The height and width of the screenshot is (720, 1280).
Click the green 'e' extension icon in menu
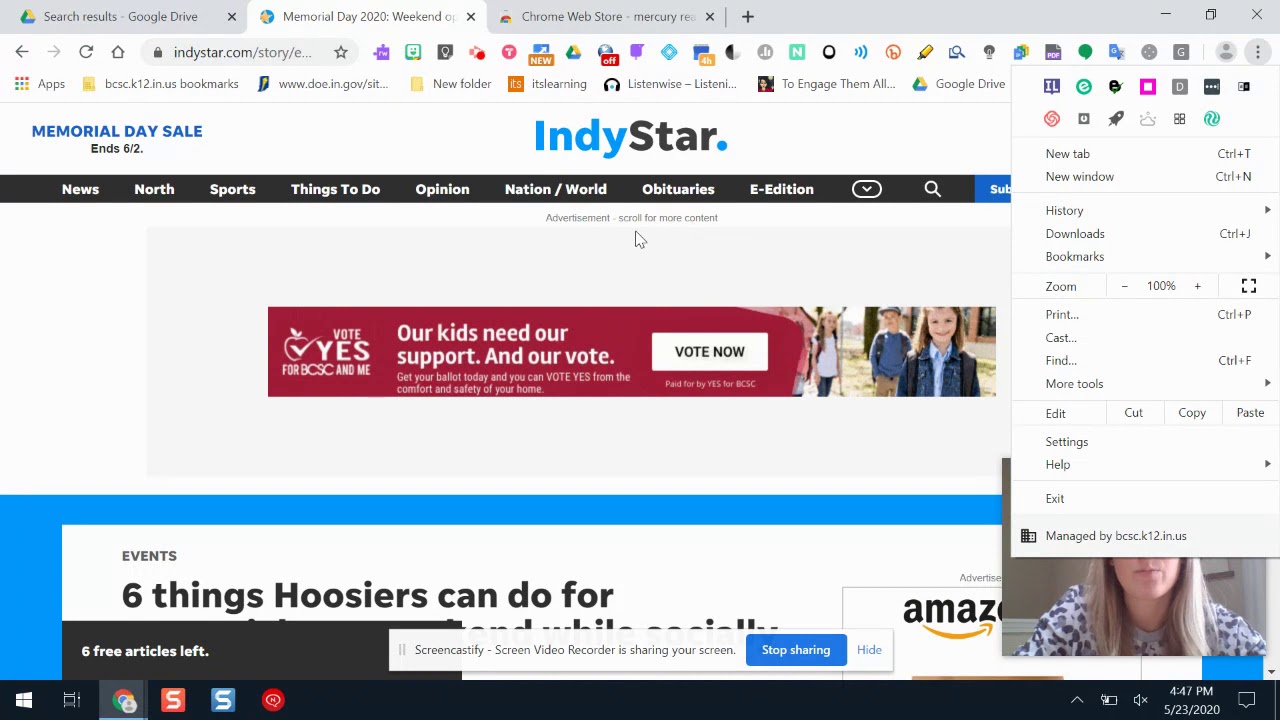[x=1084, y=87]
